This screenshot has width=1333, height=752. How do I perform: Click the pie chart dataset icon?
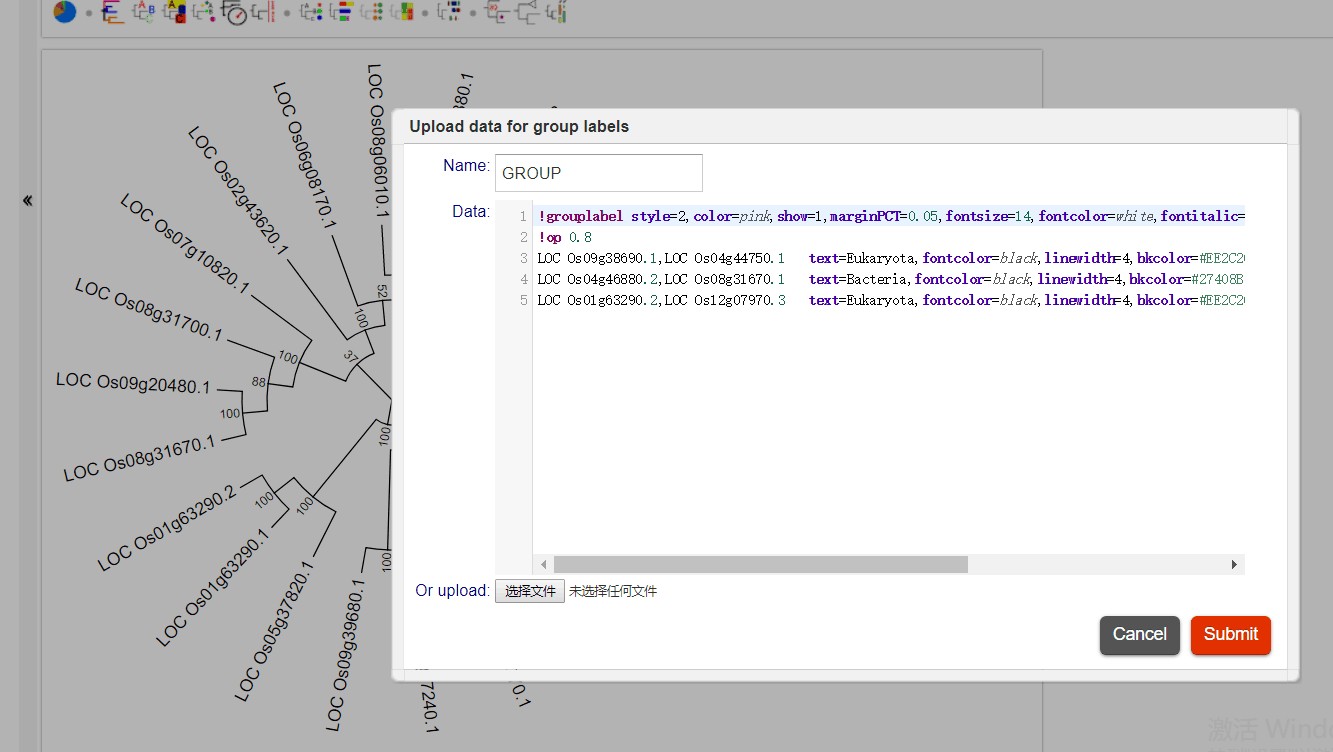[65, 12]
